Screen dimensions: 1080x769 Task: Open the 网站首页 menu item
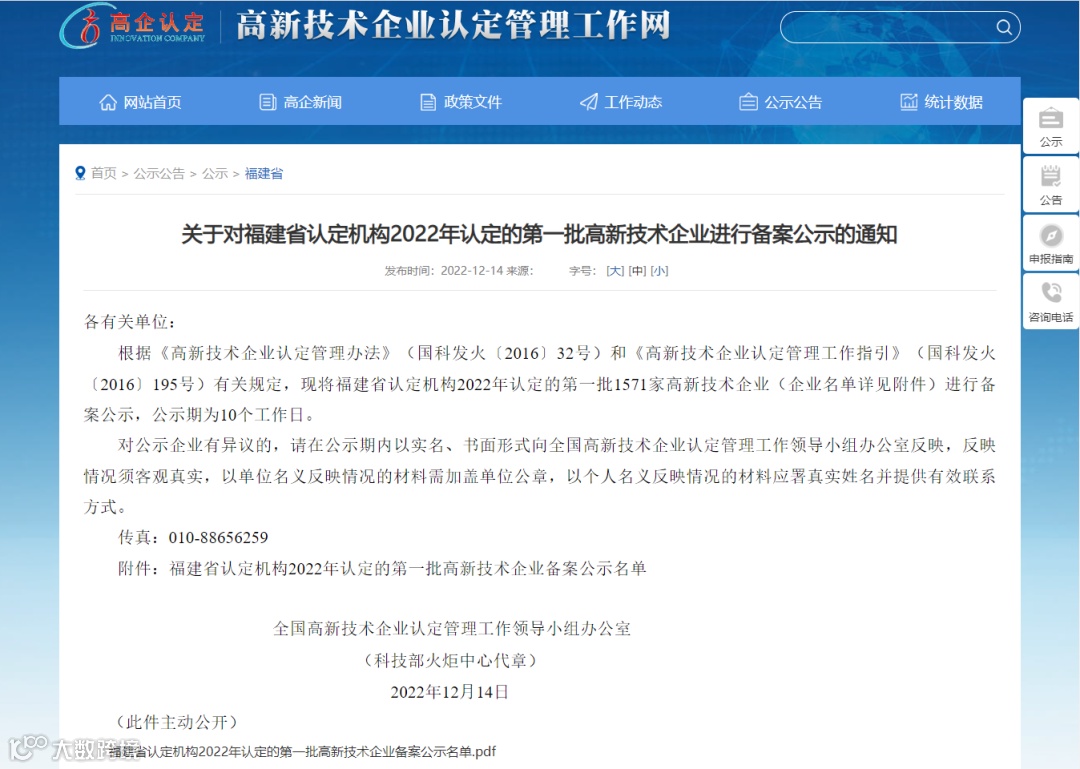tap(152, 103)
